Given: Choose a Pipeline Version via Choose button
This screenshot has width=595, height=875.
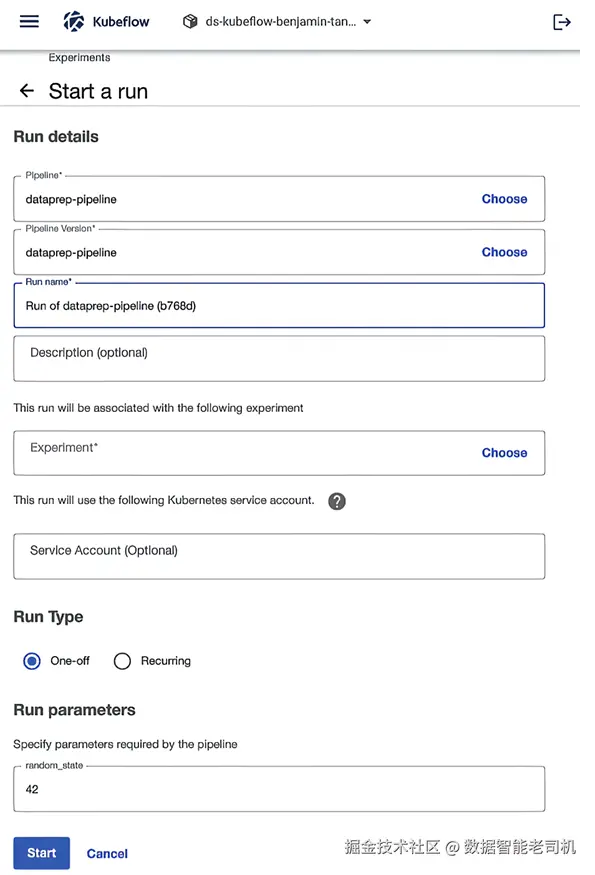Looking at the screenshot, I should point(504,252).
